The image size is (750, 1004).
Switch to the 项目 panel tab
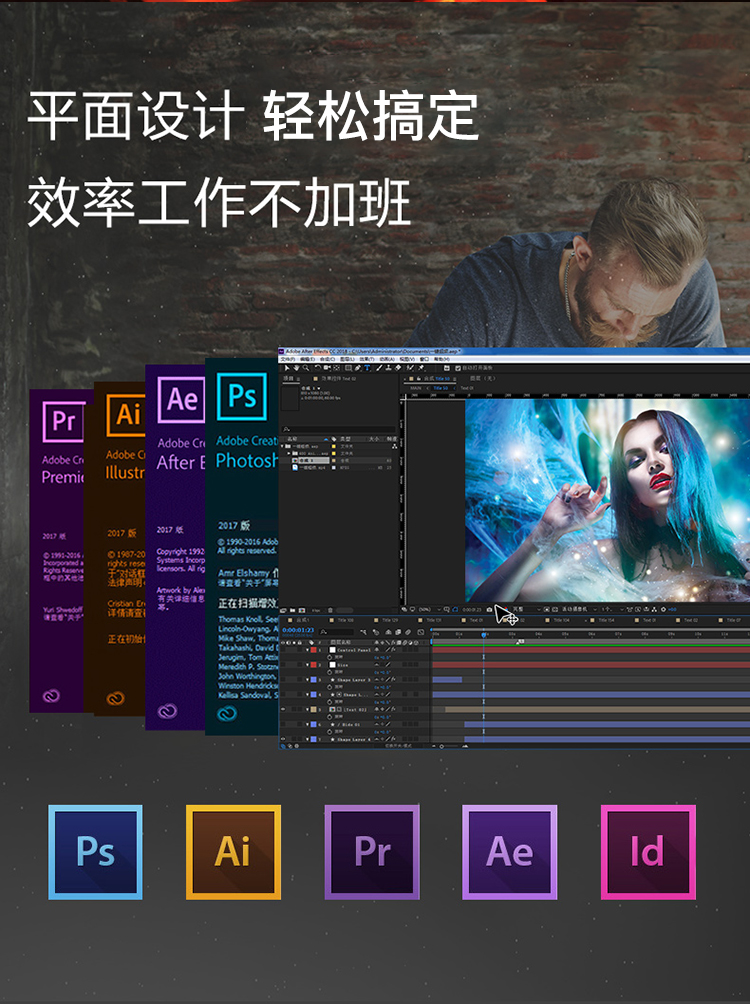tap(288, 378)
